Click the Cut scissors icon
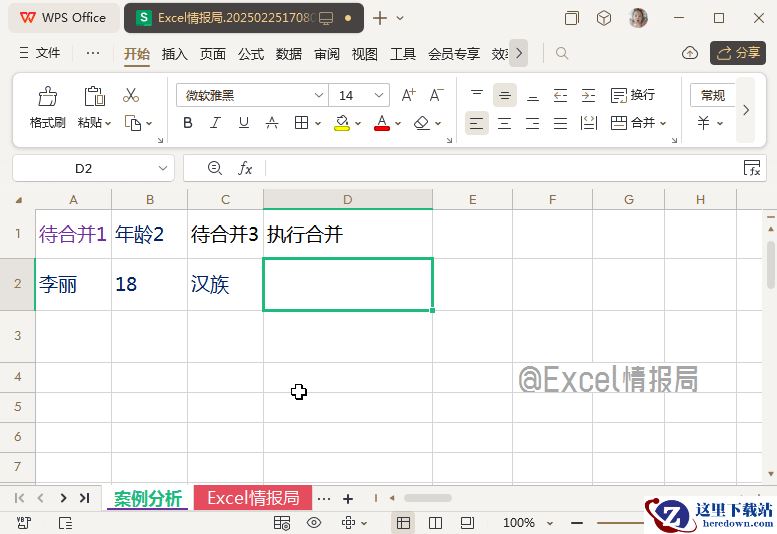This screenshot has height=534, width=777. (131, 95)
